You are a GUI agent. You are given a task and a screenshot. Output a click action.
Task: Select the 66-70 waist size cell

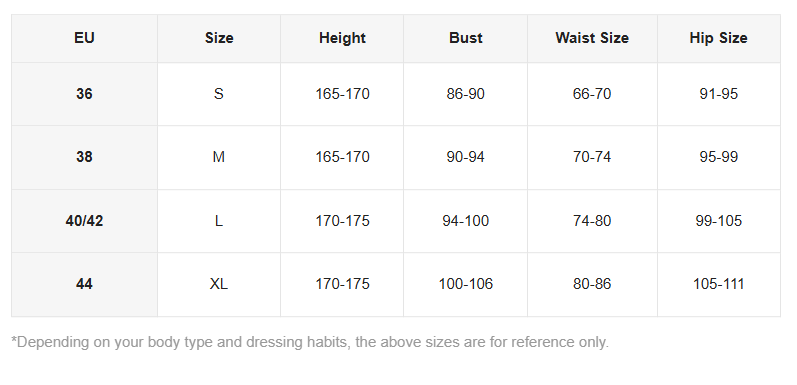point(592,94)
